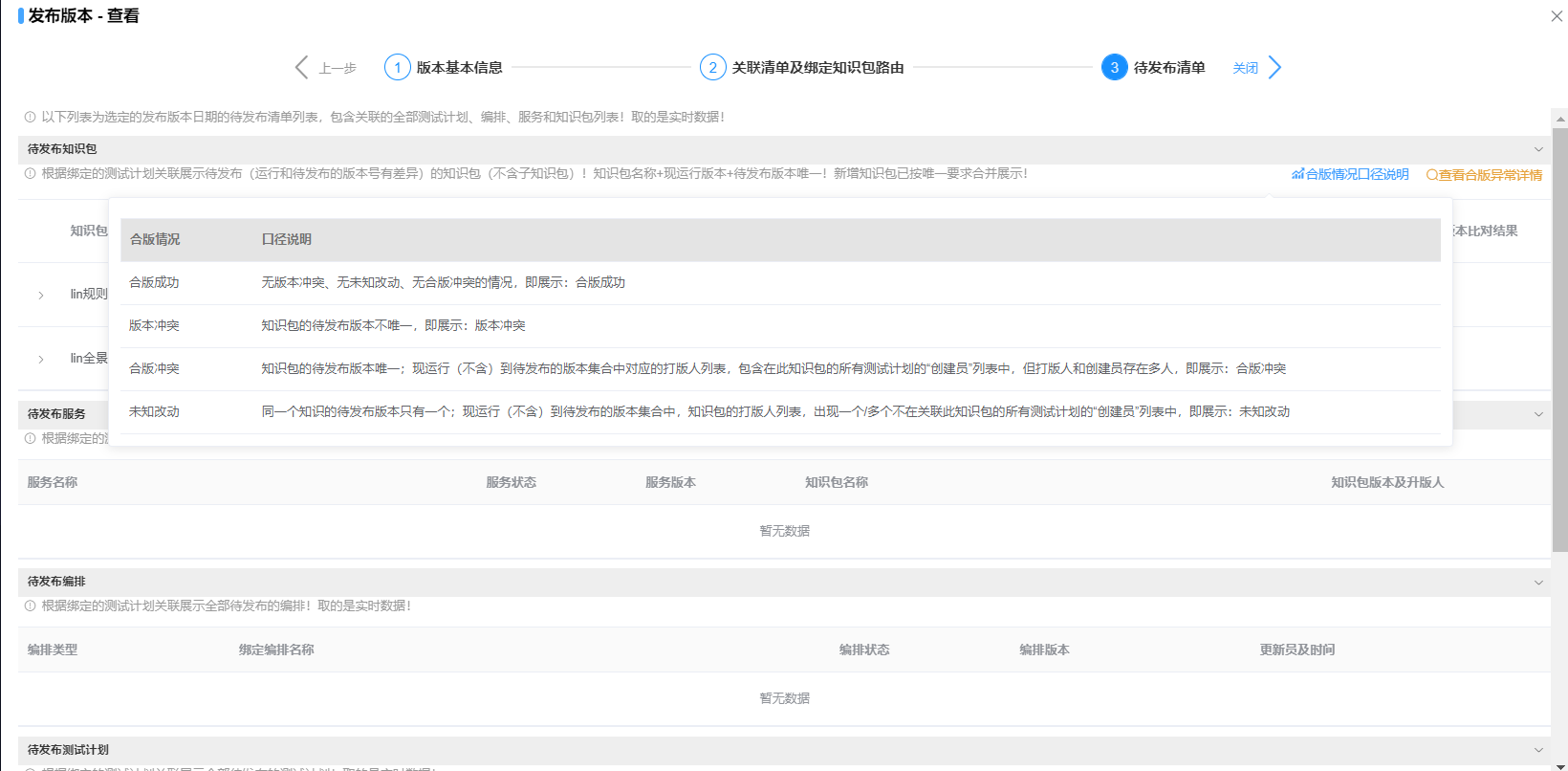
Task: Collapse the 待发布测试计划 section
Action: (x=1538, y=750)
